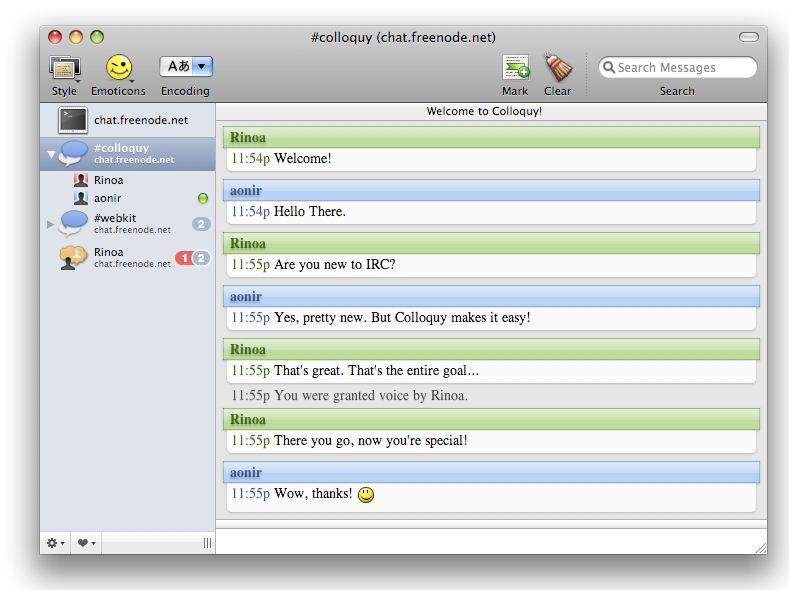Collapse the #colloquy member list
Screen dimensions: 789x590
pyautogui.click(x=51, y=154)
